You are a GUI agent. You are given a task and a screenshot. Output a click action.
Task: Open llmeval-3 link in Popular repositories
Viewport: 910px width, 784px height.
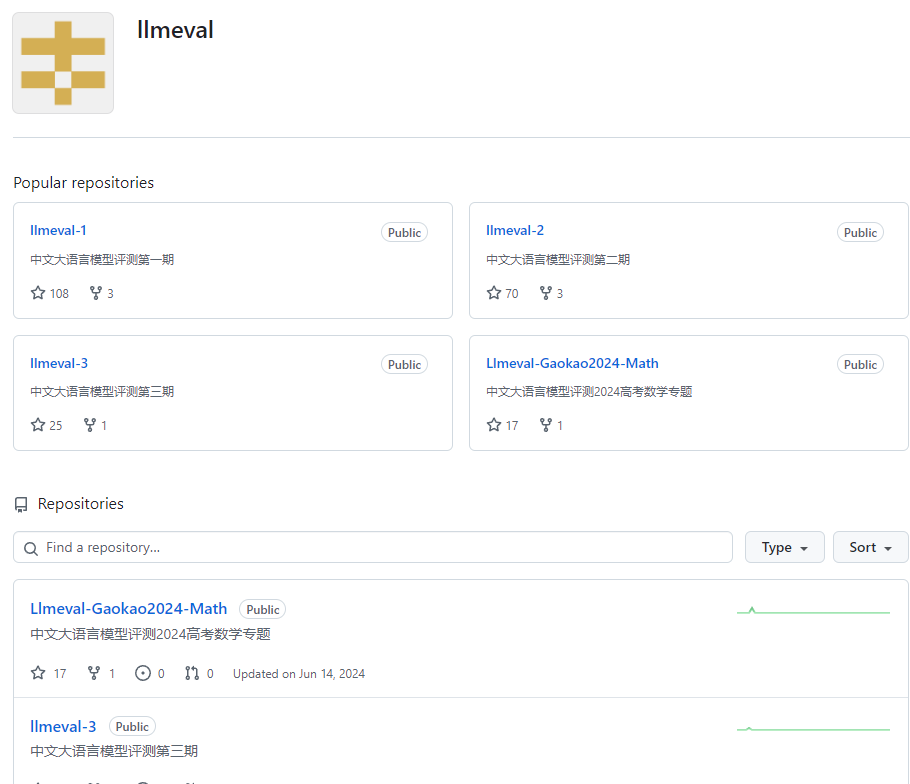coord(59,363)
